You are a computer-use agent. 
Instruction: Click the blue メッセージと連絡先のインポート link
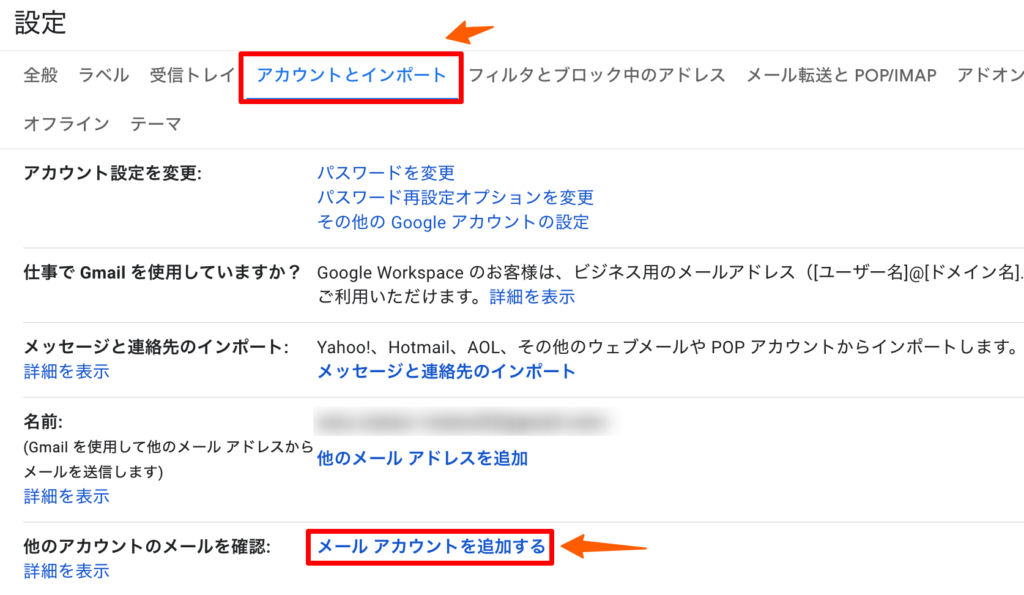point(446,371)
